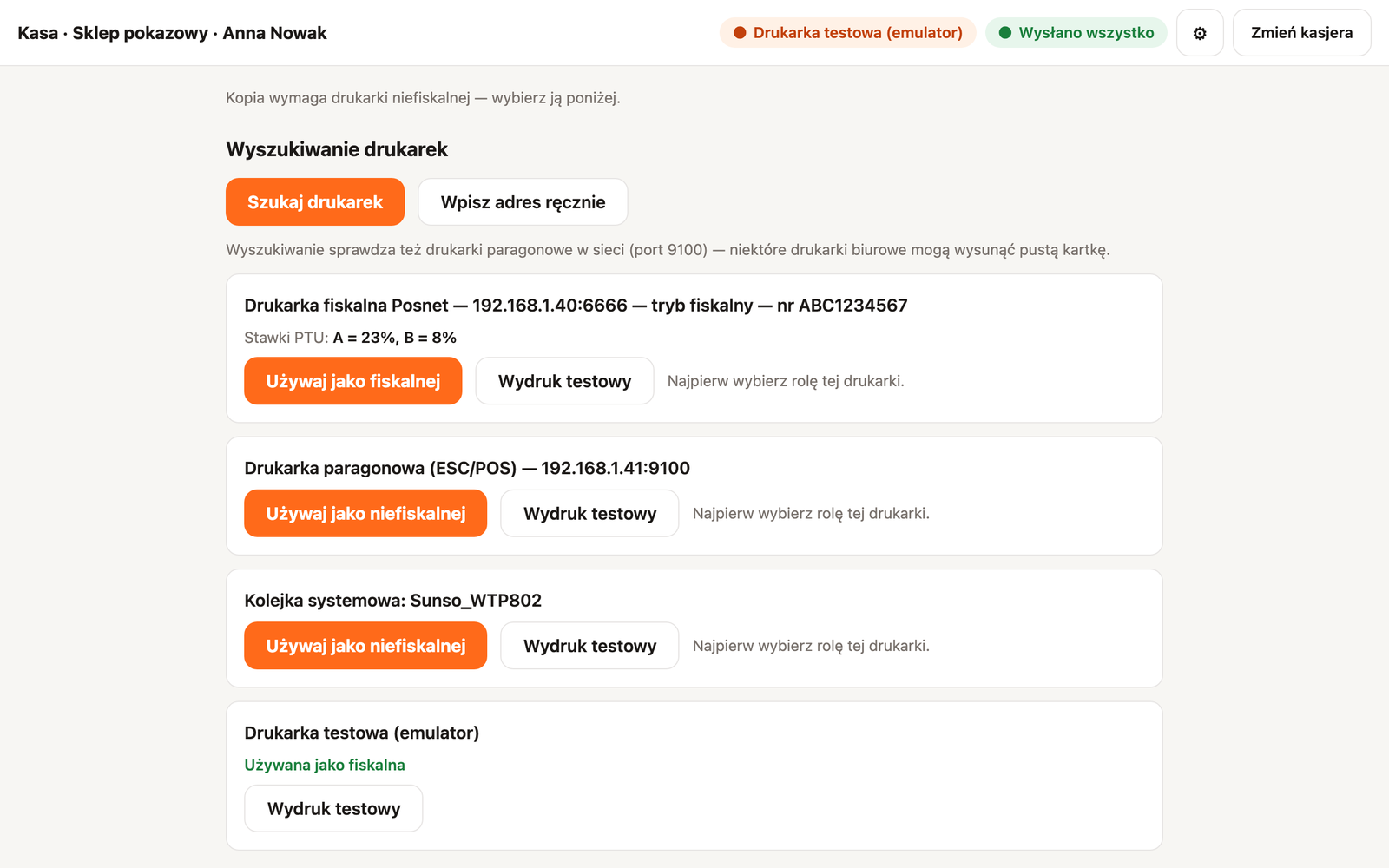This screenshot has width=1389, height=868.
Task: Open settings with the gear icon
Action: [1200, 33]
